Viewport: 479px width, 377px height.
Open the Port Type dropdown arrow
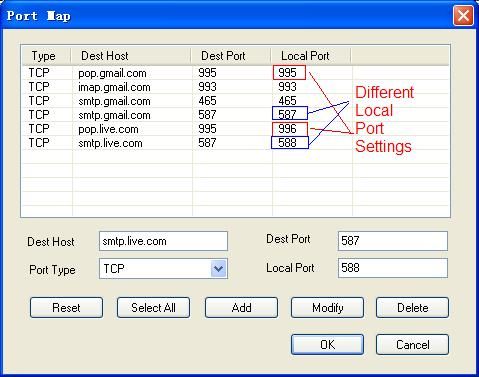219,269
